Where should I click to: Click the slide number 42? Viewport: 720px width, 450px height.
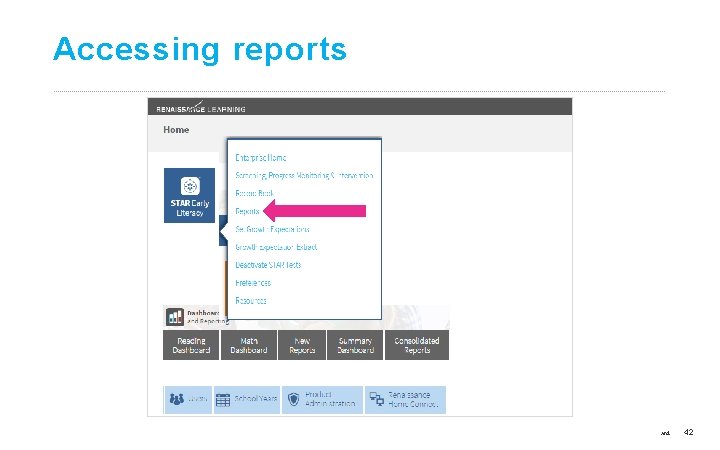click(x=688, y=432)
